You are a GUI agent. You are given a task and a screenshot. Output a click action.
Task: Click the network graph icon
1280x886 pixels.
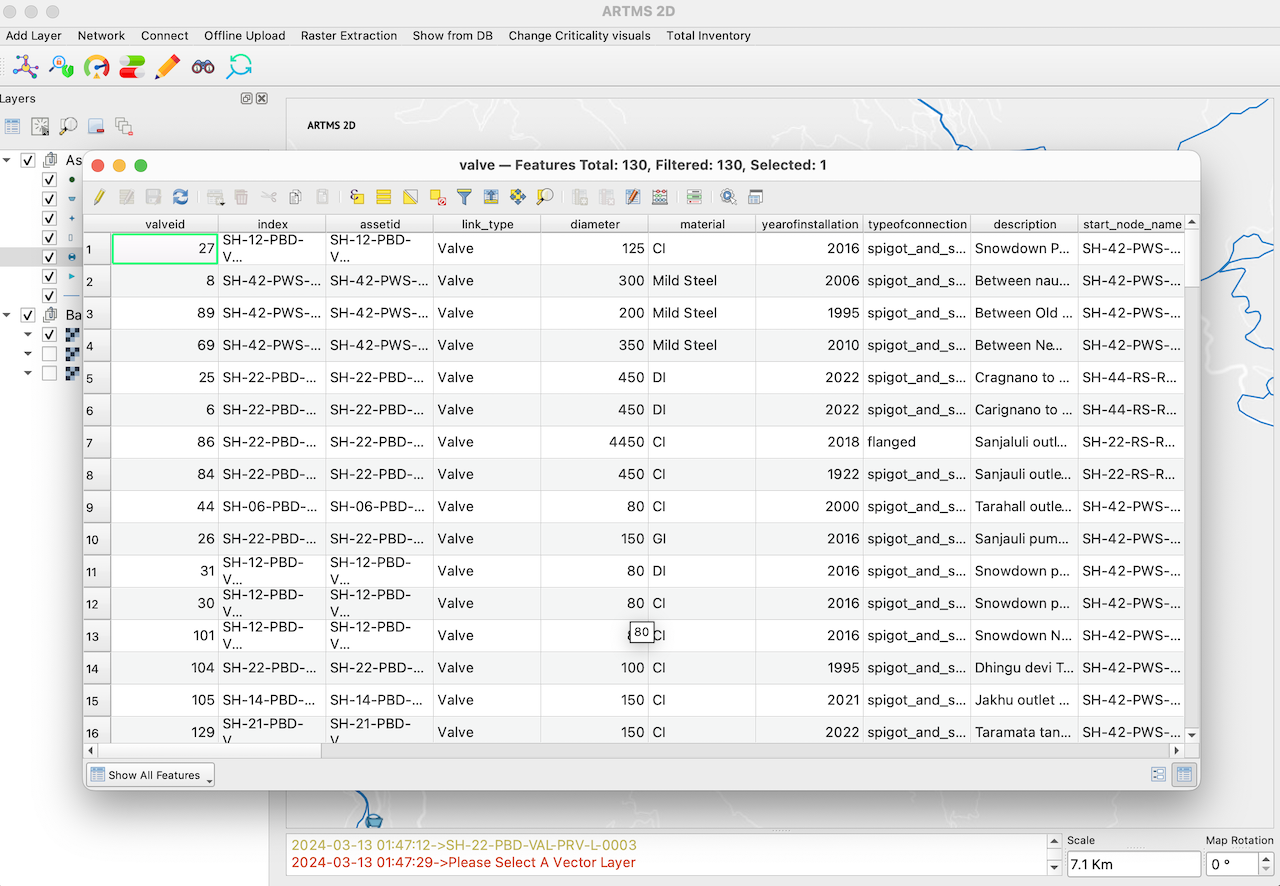point(25,67)
